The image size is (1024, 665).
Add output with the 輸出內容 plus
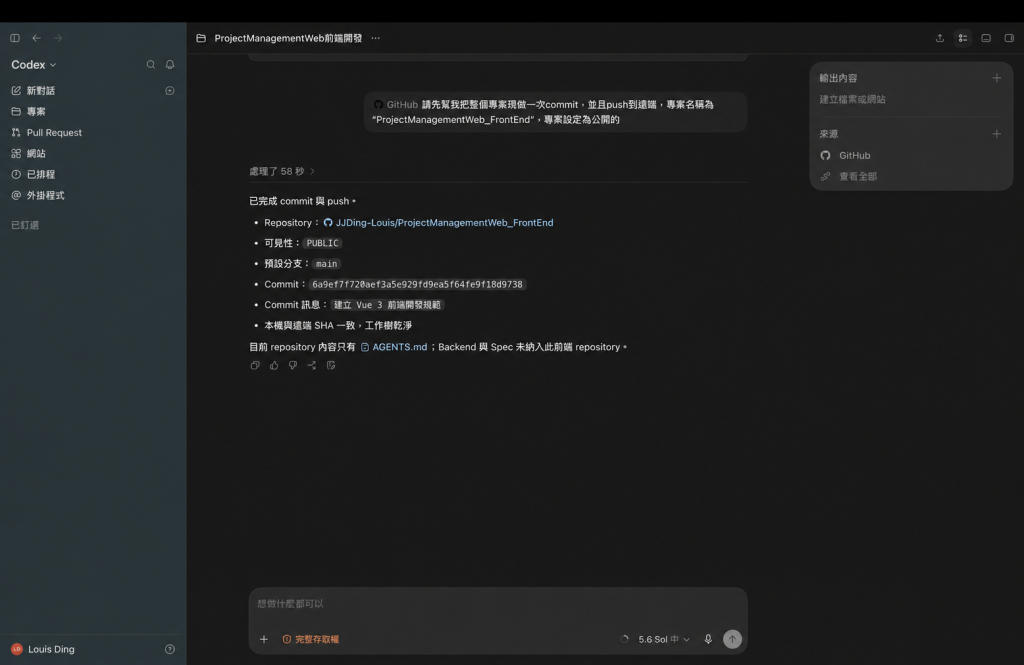click(x=997, y=78)
